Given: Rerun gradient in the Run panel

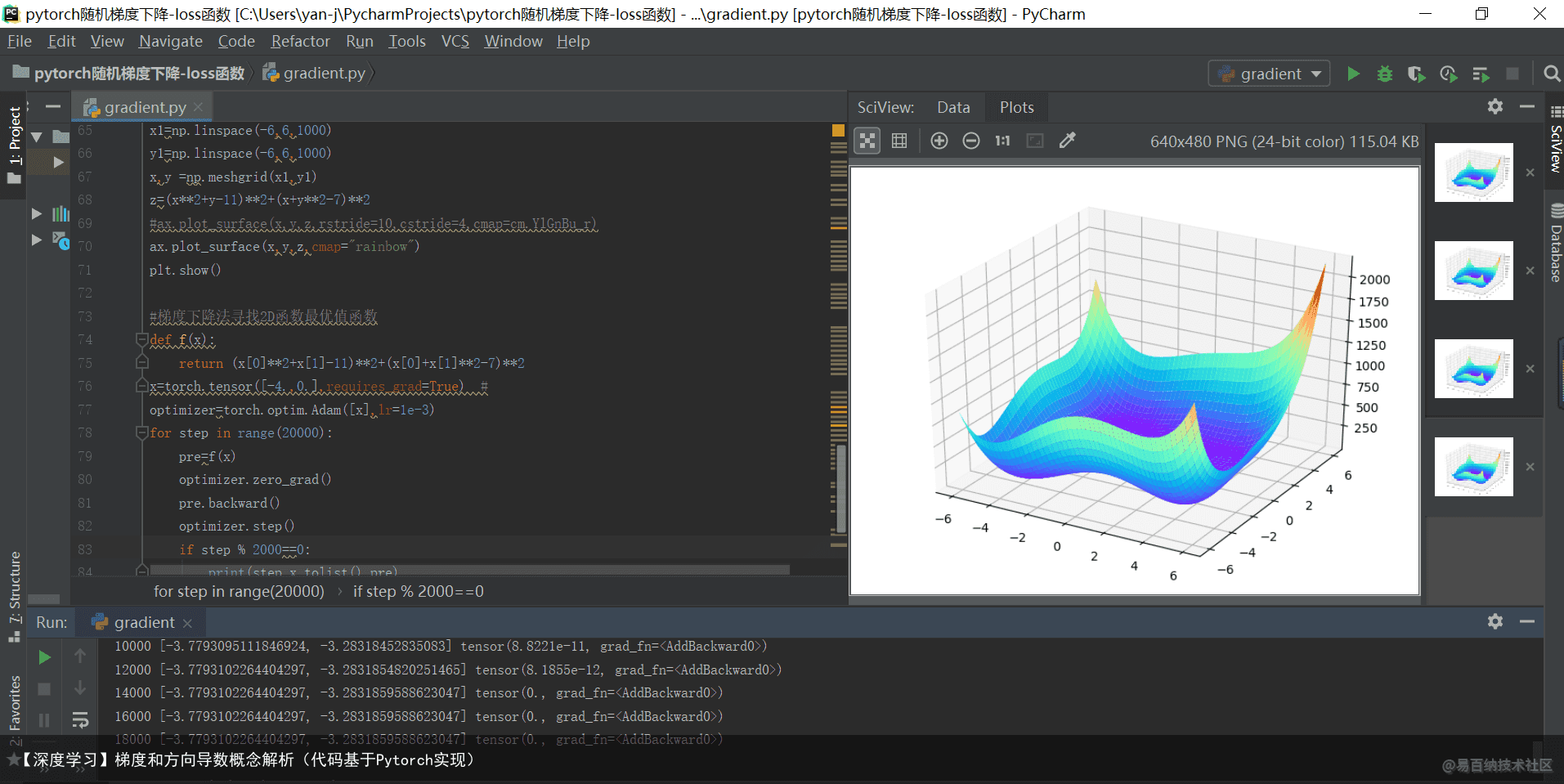Looking at the screenshot, I should click(x=44, y=656).
